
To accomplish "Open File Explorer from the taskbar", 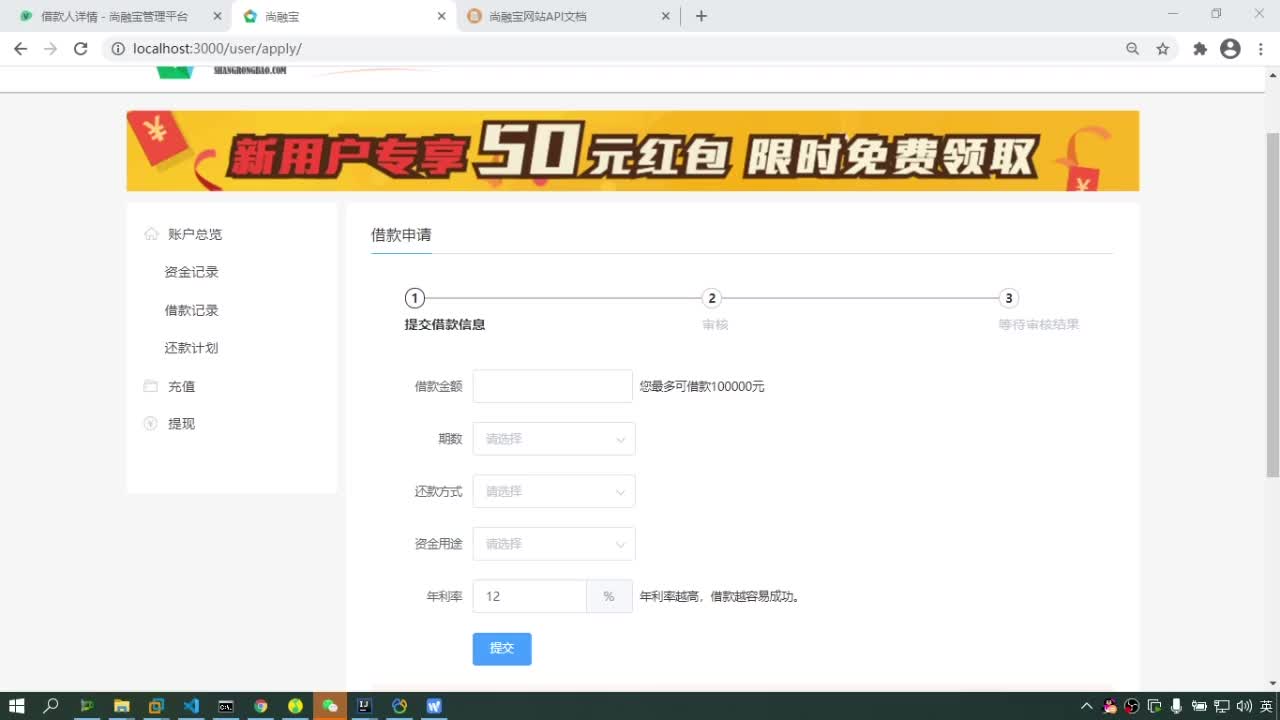I will (x=121, y=706).
